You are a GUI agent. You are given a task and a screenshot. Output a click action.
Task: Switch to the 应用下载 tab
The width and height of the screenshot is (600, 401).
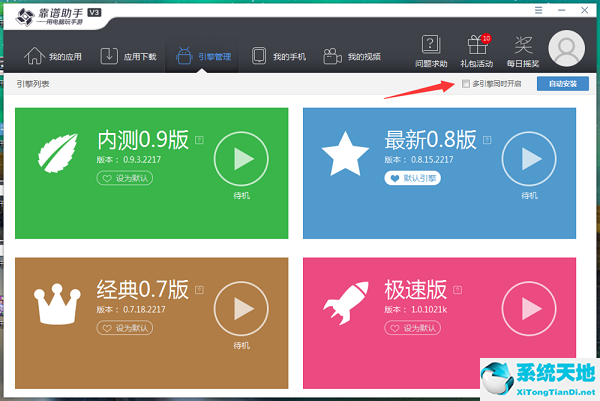point(128,56)
